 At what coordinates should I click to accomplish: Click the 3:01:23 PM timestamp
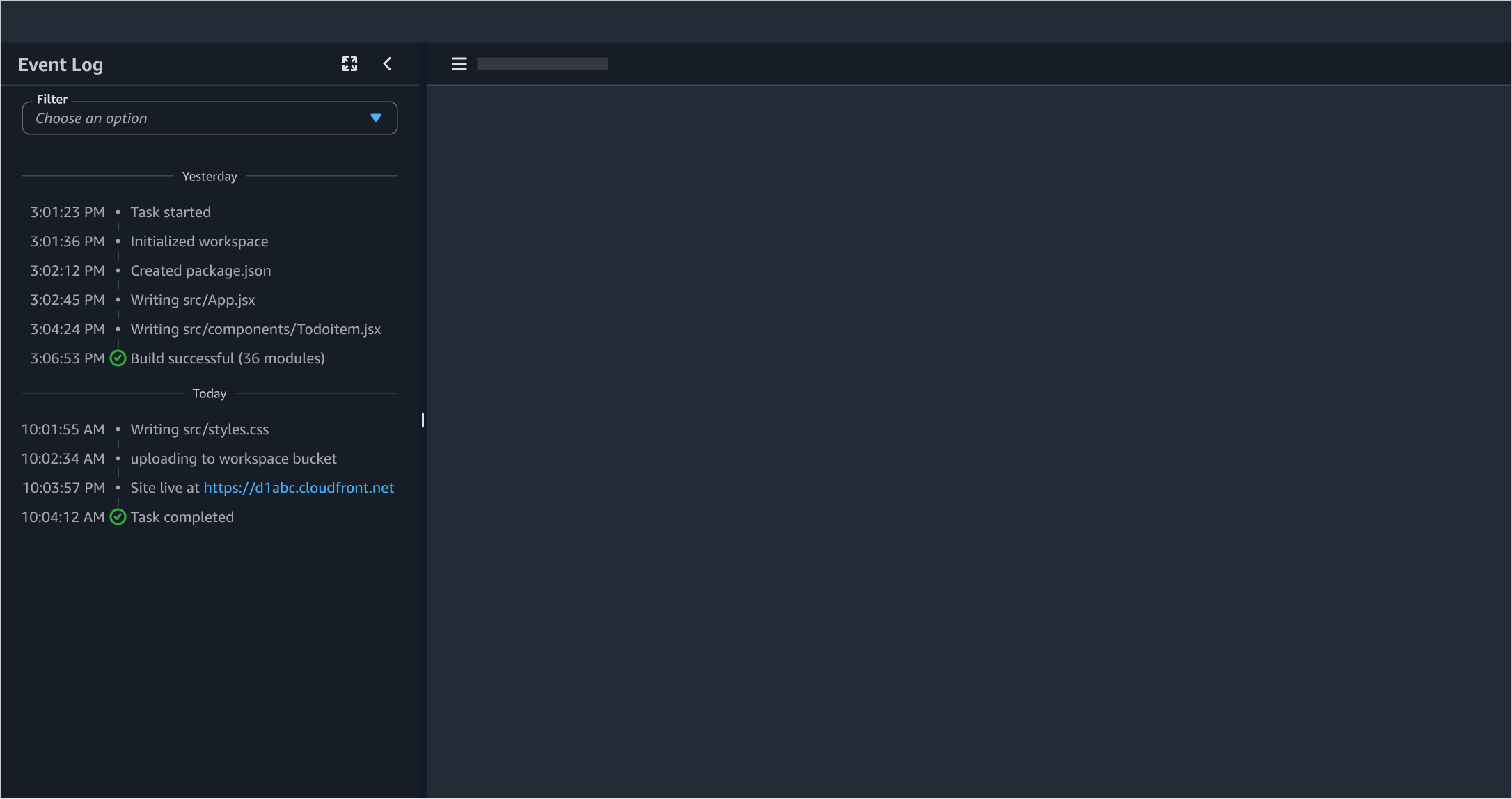pos(68,212)
